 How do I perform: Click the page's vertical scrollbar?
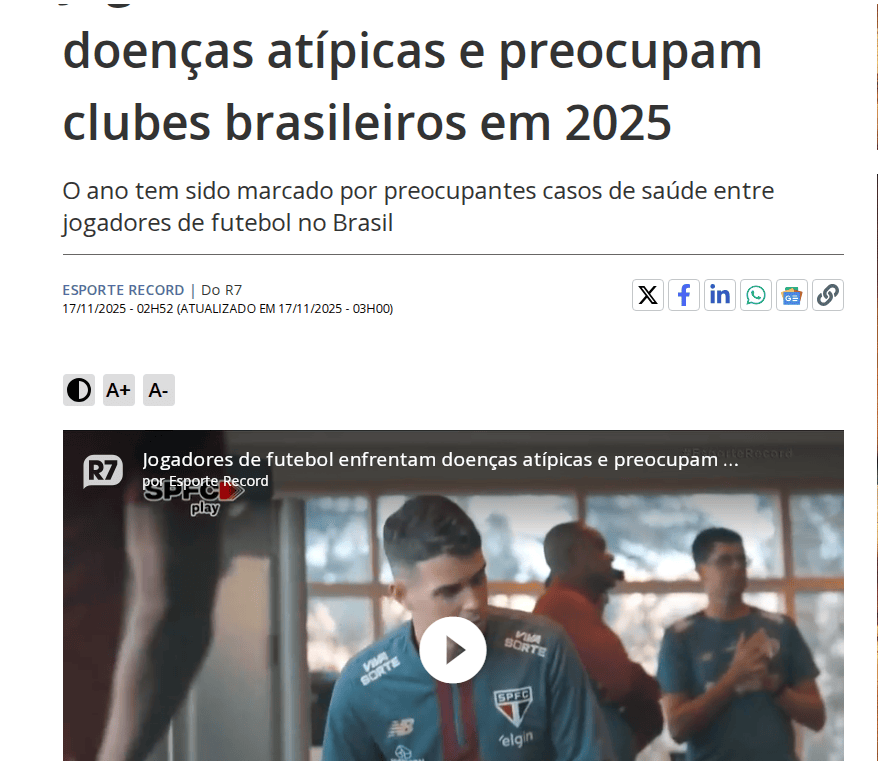coord(875,381)
